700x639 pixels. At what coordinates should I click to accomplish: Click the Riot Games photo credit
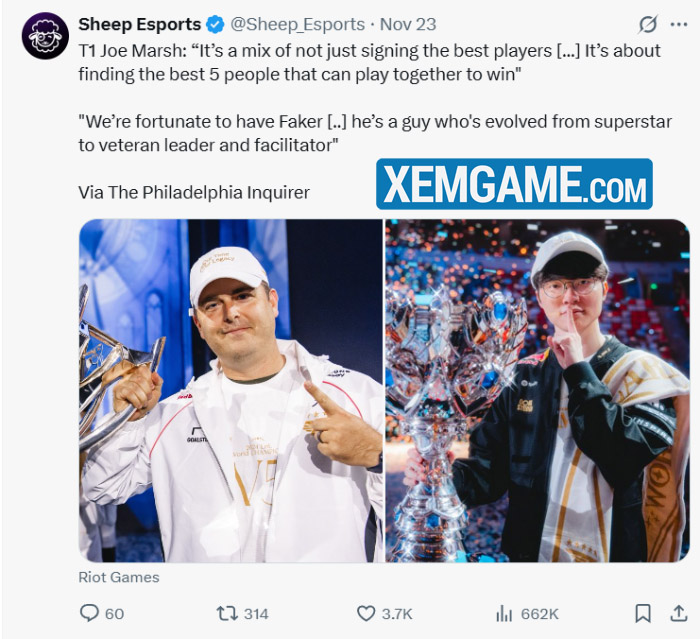119,577
